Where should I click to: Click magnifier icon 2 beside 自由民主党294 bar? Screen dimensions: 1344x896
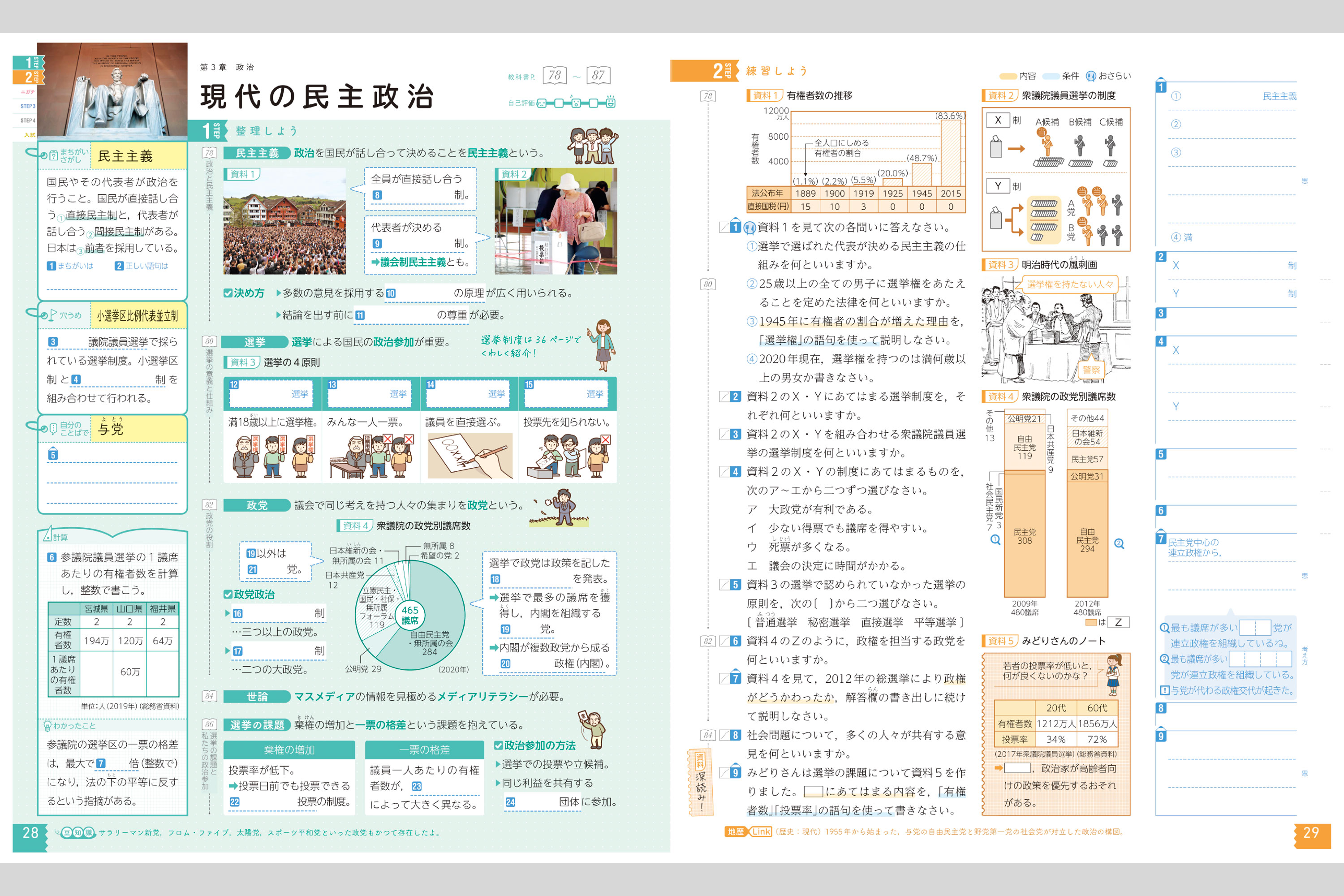[x=1119, y=543]
